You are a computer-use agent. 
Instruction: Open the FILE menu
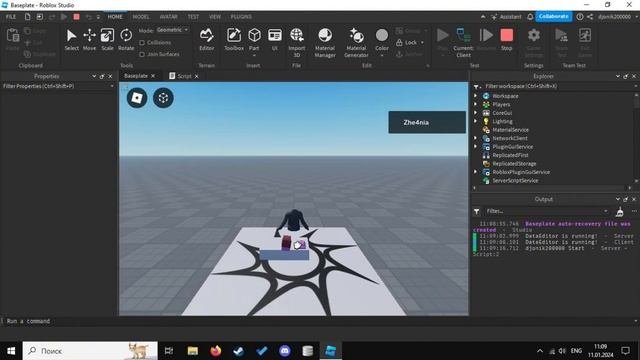coord(11,17)
